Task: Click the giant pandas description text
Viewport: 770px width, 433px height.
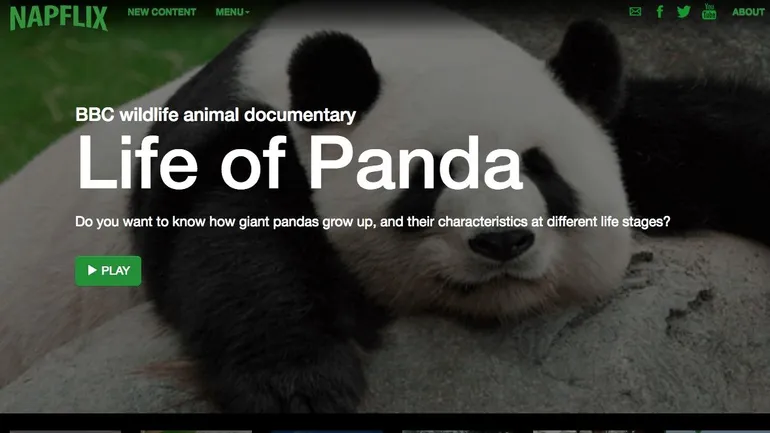Action: click(373, 222)
